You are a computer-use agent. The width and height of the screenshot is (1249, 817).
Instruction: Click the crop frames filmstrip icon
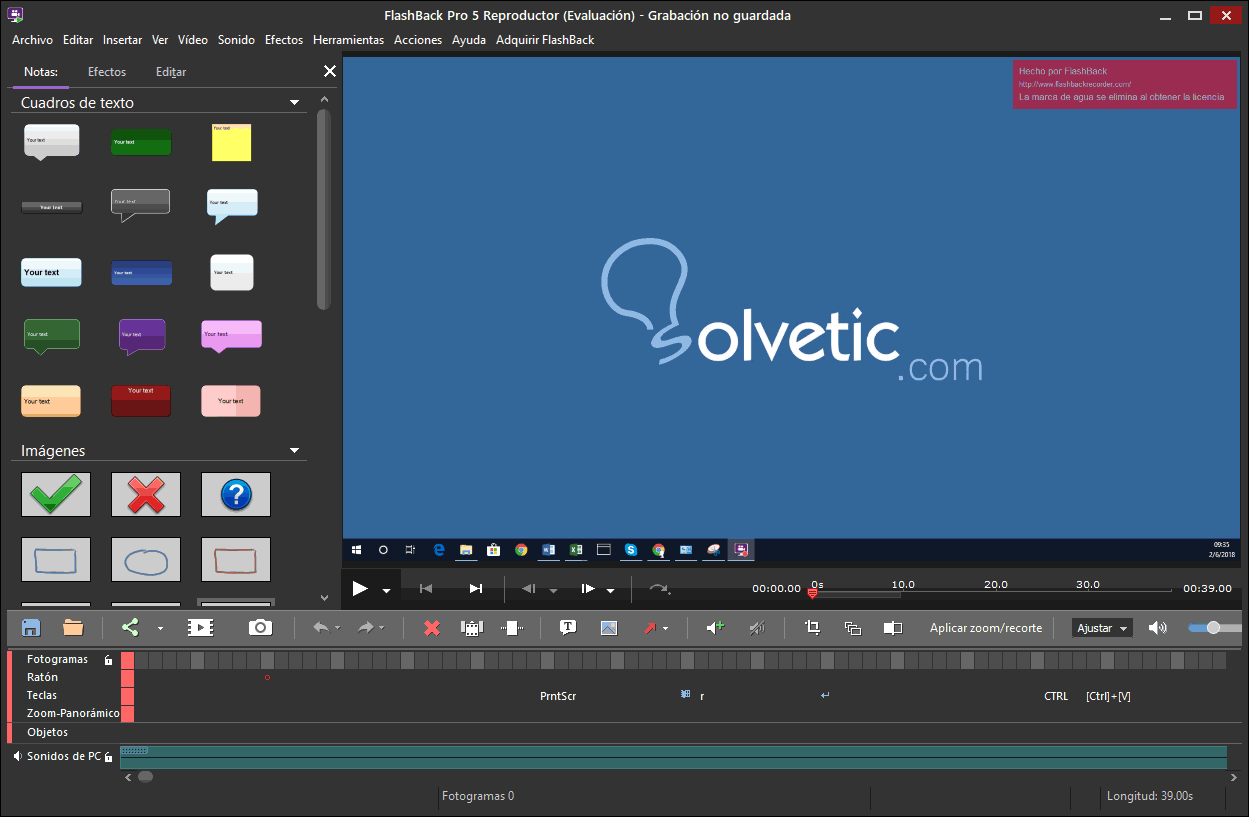[x=472, y=628]
